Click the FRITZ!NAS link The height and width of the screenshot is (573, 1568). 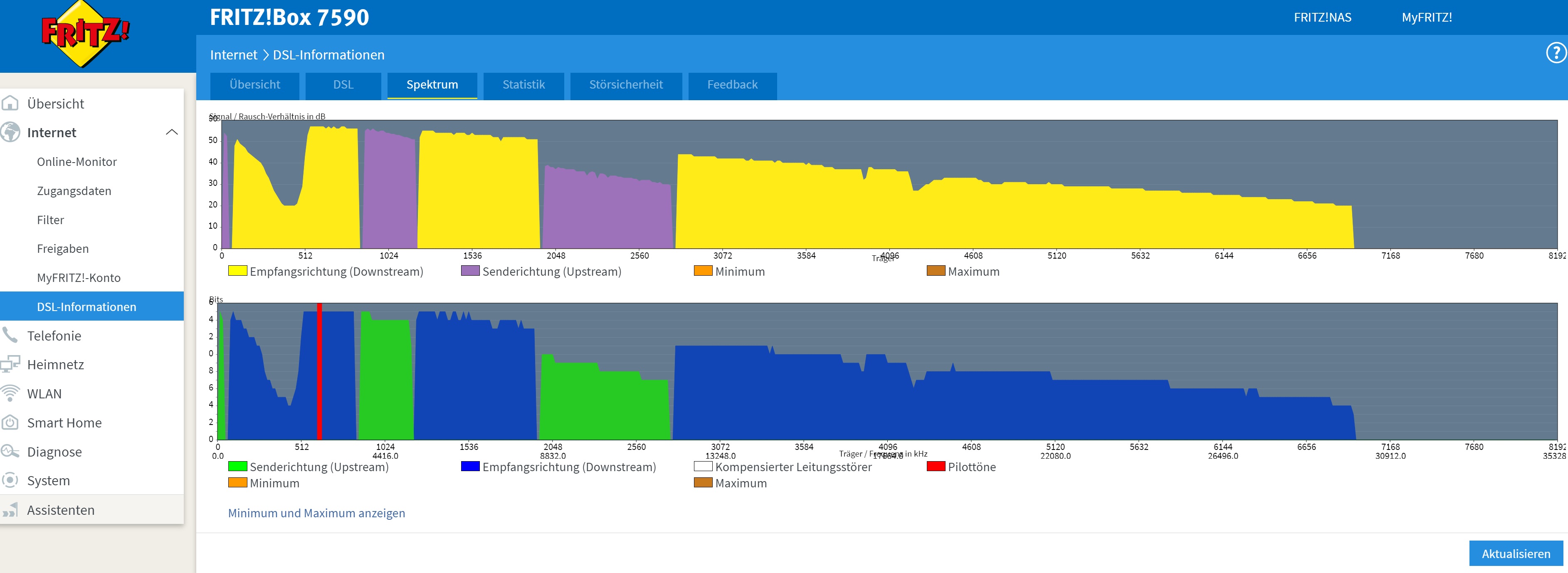1322,17
